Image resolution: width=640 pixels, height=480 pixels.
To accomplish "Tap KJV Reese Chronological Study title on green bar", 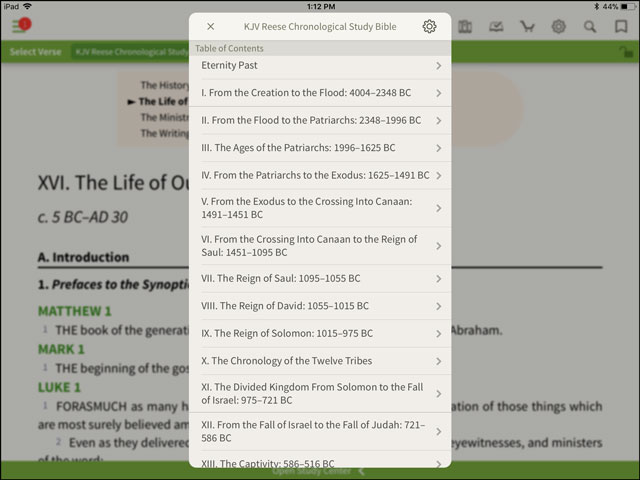I will pyautogui.click(x=130, y=52).
